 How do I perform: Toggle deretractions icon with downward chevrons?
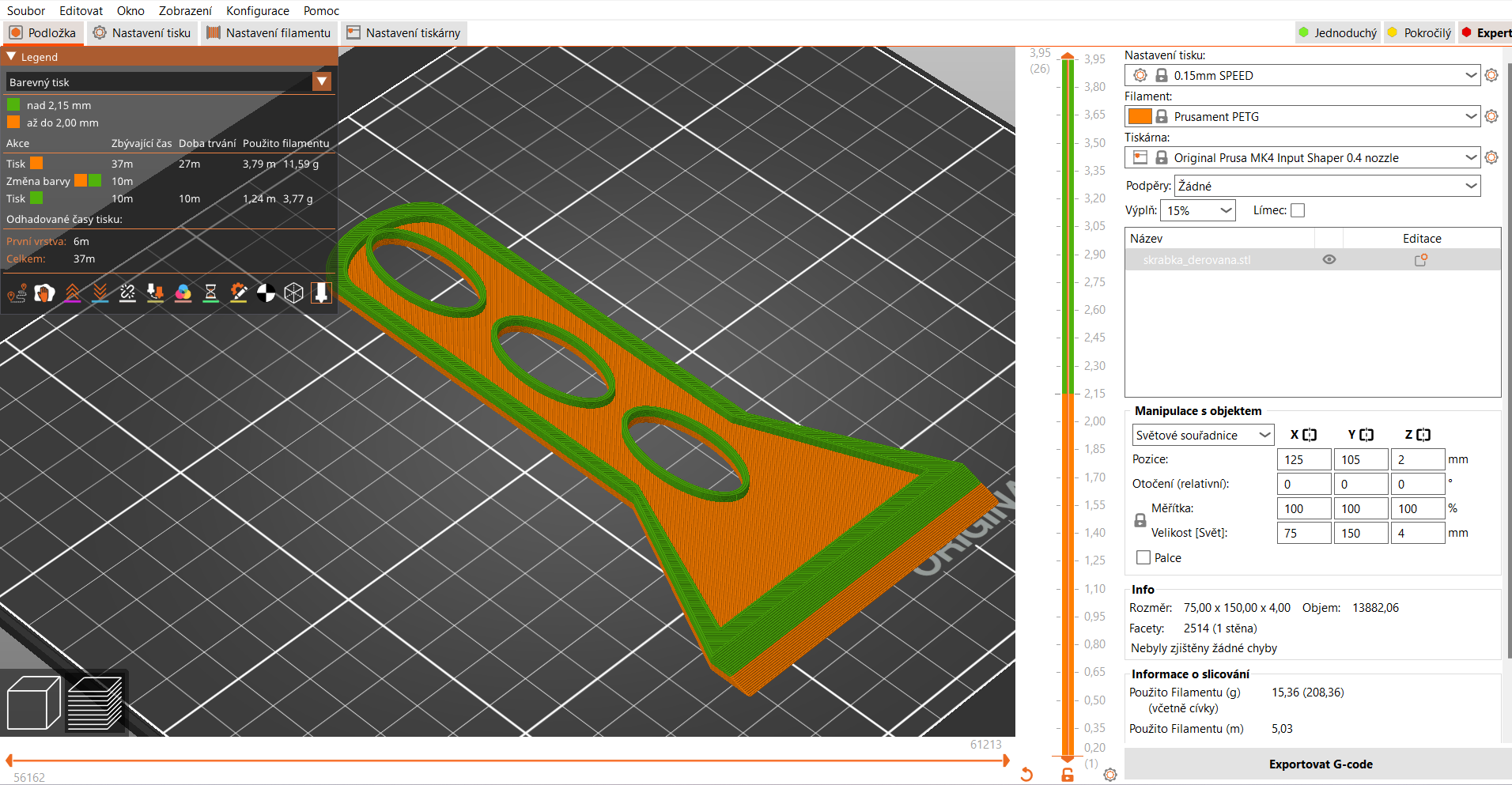tap(100, 293)
